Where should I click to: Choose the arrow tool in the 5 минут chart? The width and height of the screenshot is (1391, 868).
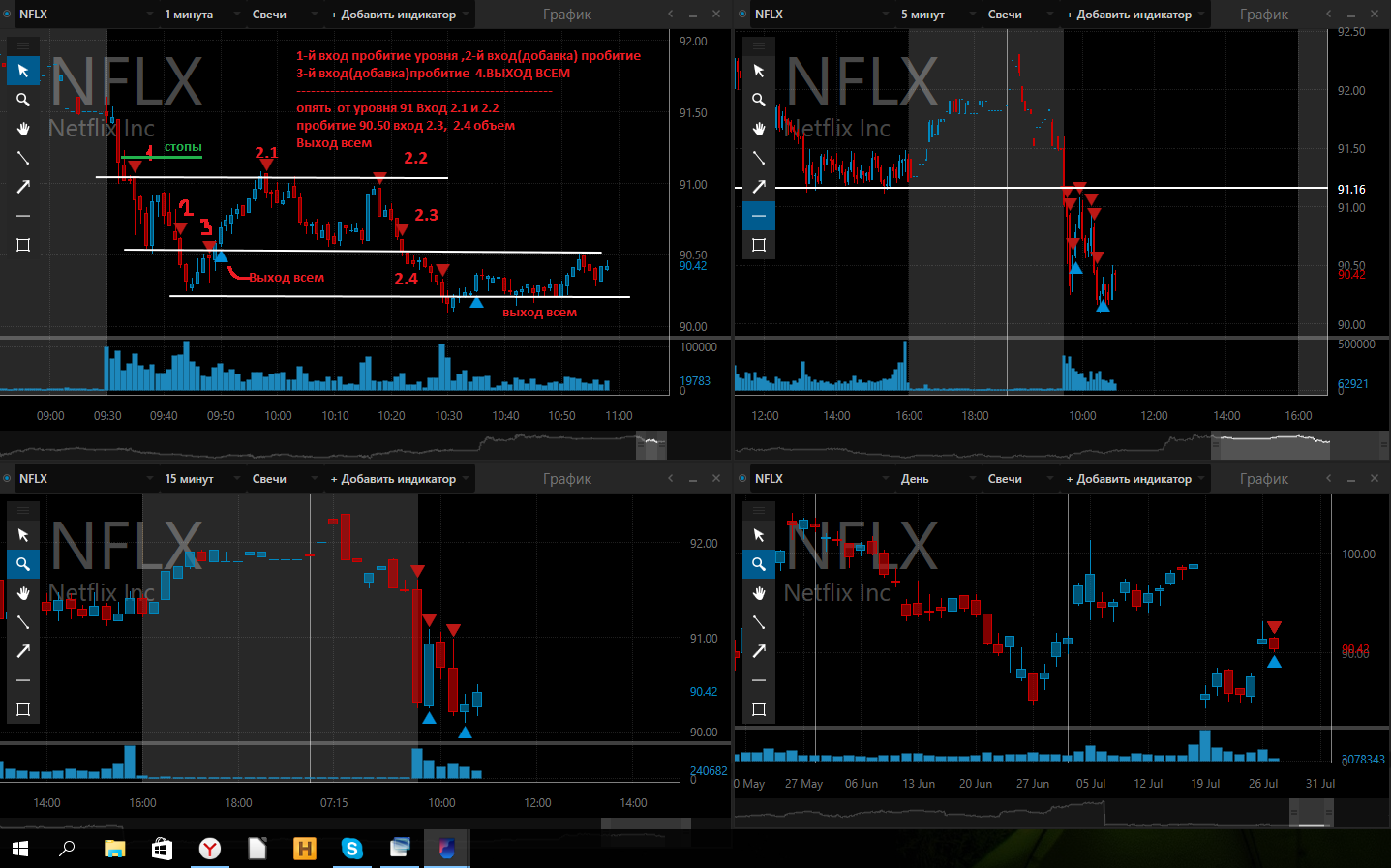click(759, 187)
